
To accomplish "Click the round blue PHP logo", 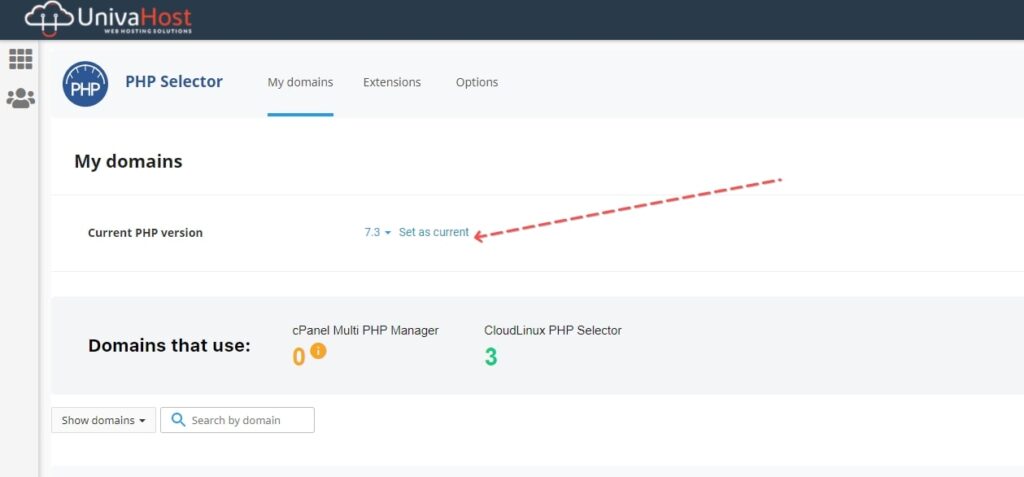I will tap(85, 84).
